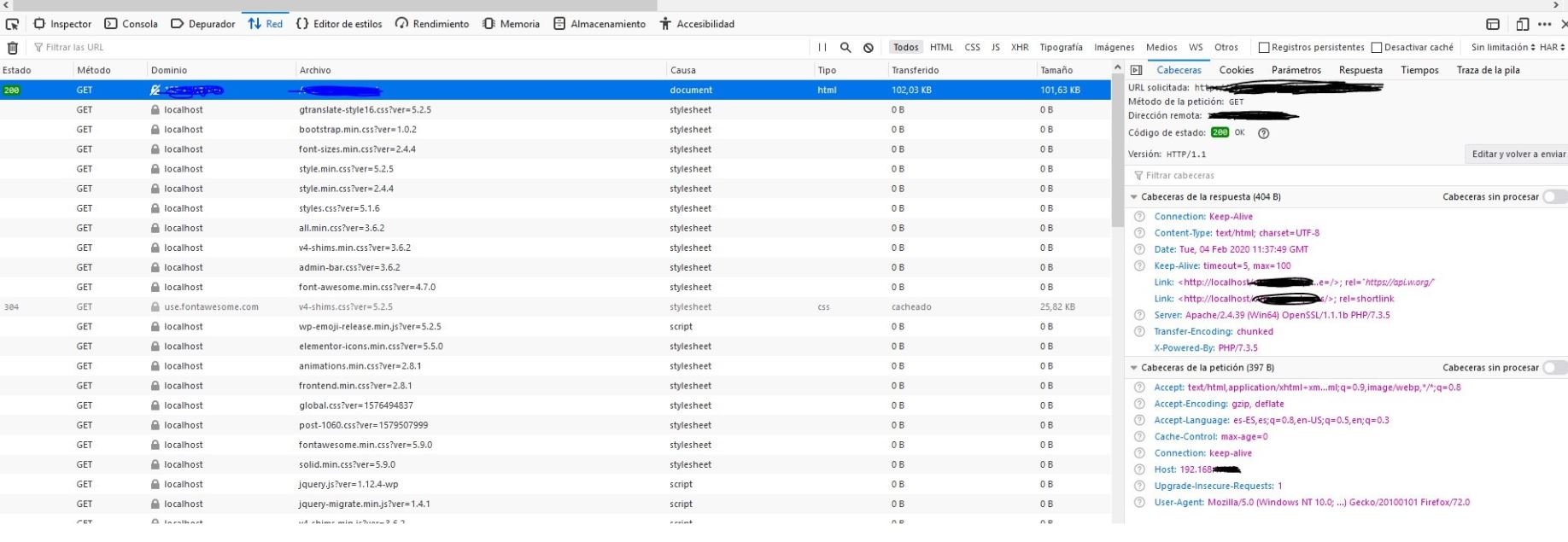Open the network search magnifier
The image size is (1568, 542).
845,48
